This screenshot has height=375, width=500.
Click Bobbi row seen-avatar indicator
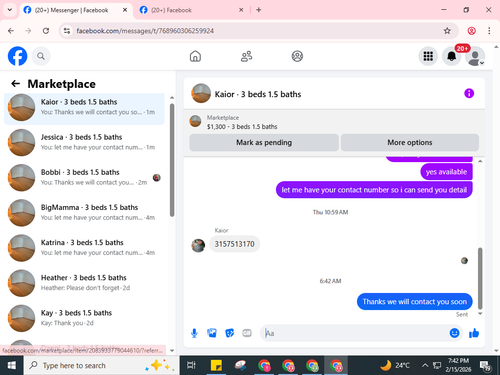(x=157, y=178)
